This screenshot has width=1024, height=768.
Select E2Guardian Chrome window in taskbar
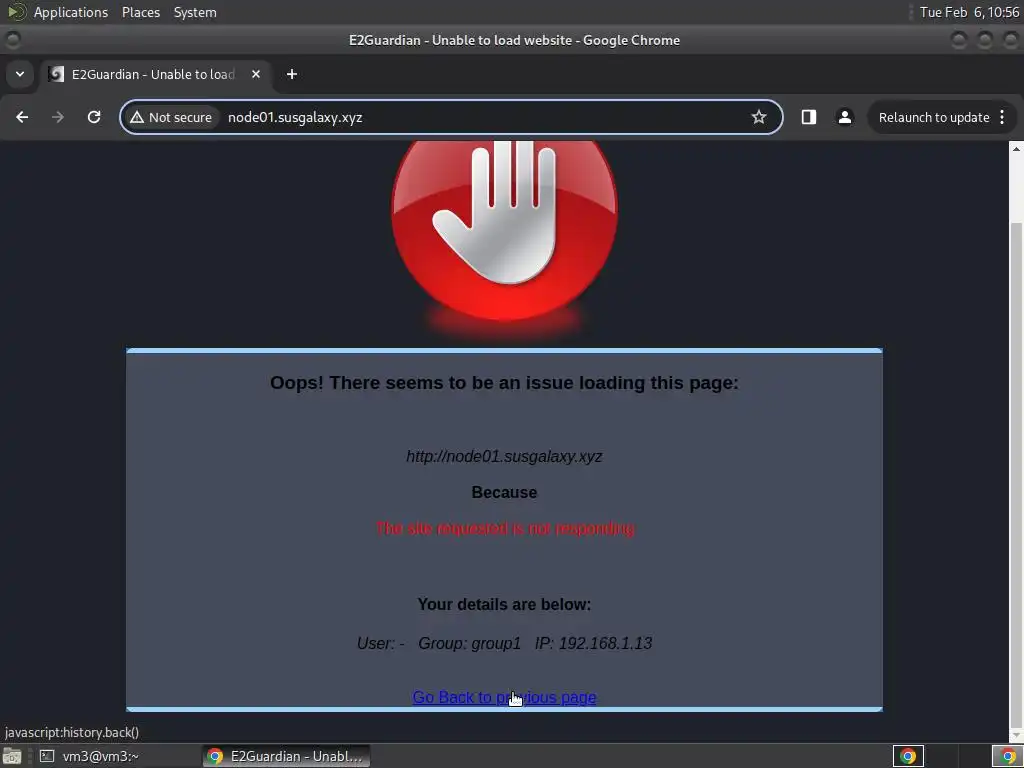[286, 756]
